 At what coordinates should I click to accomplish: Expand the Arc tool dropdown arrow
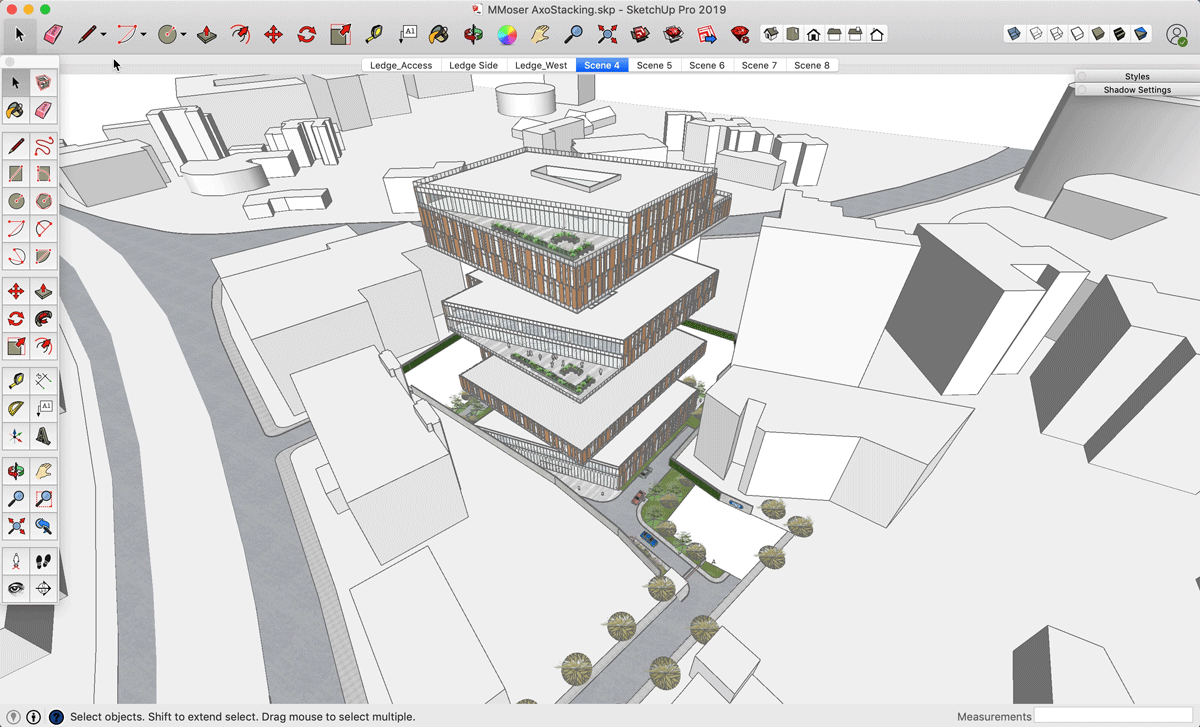tap(144, 35)
